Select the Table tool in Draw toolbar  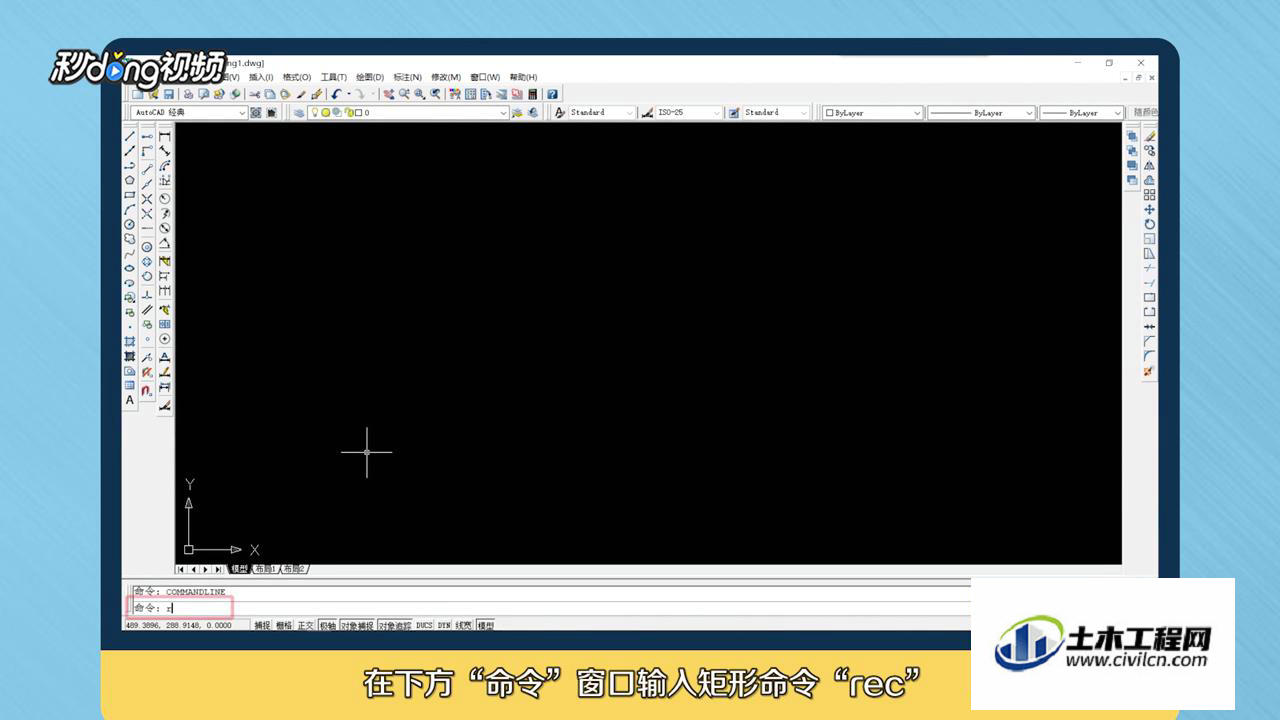[130, 385]
